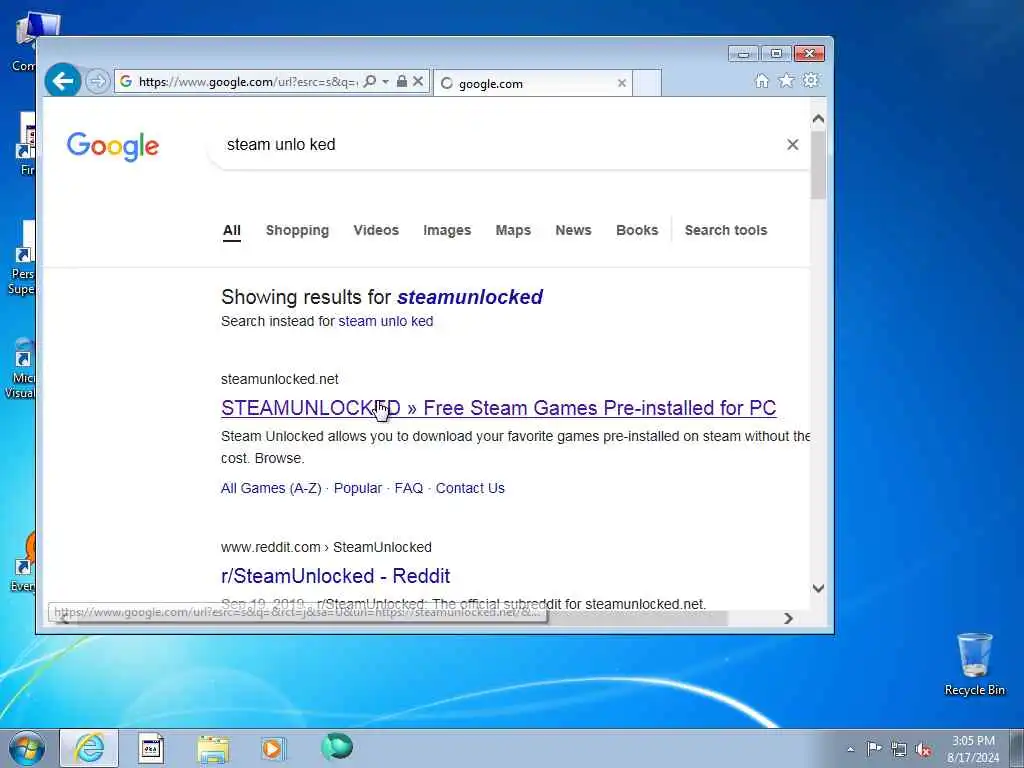
Task: Open the File Explorer taskbar folder icon
Action: (x=213, y=748)
